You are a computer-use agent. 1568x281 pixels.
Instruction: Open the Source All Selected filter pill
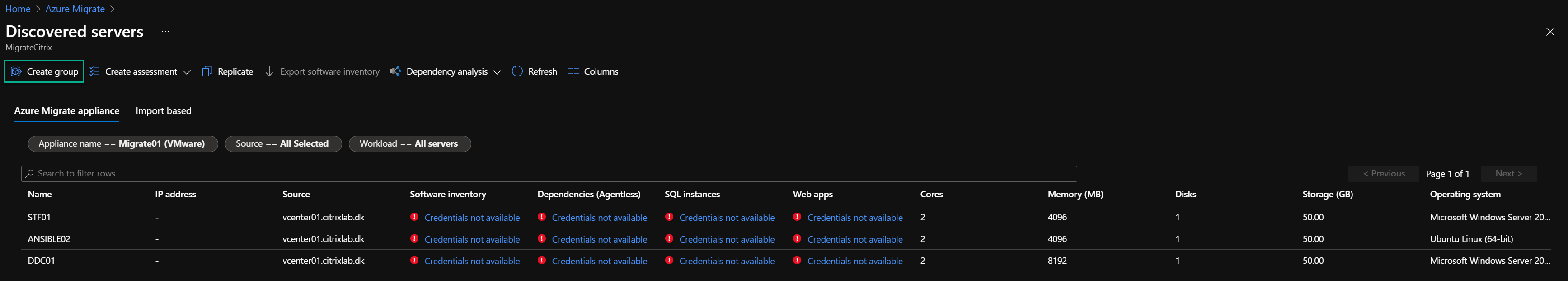[283, 144]
